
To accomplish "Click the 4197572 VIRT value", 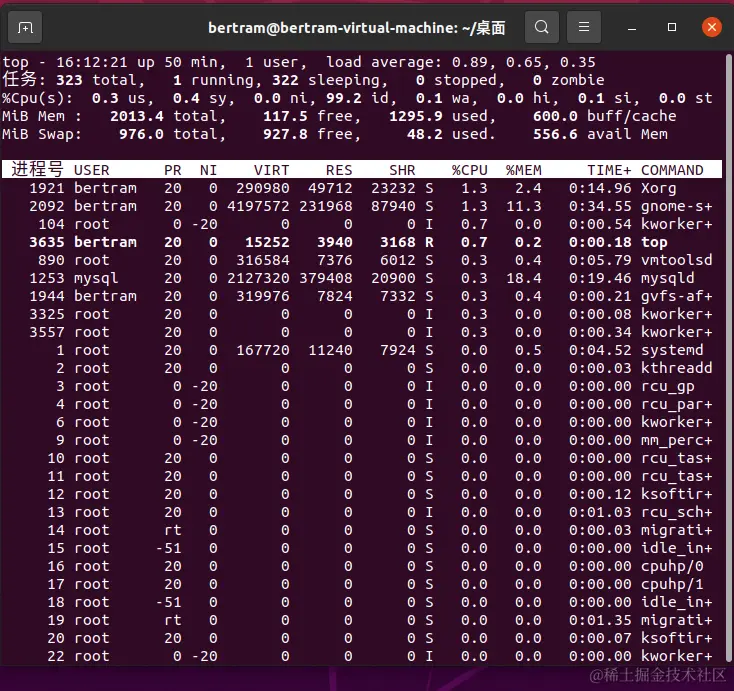I will pyautogui.click(x=258, y=206).
